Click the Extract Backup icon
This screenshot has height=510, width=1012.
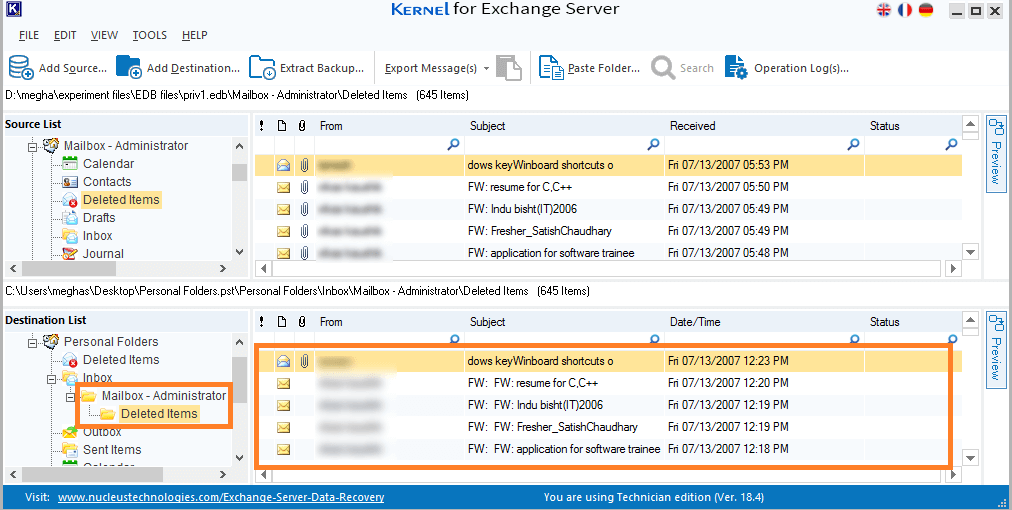[262, 67]
